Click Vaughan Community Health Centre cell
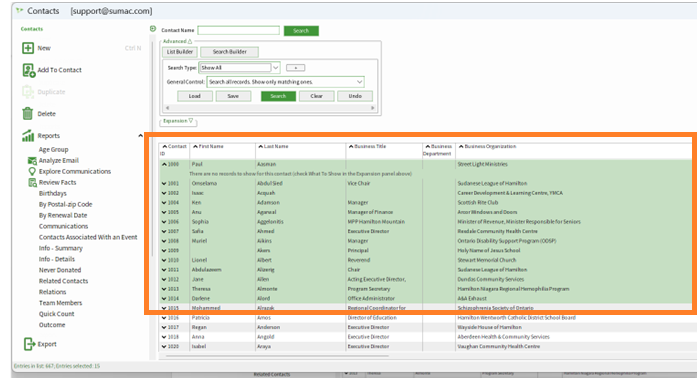The image size is (697, 378). coord(499,346)
